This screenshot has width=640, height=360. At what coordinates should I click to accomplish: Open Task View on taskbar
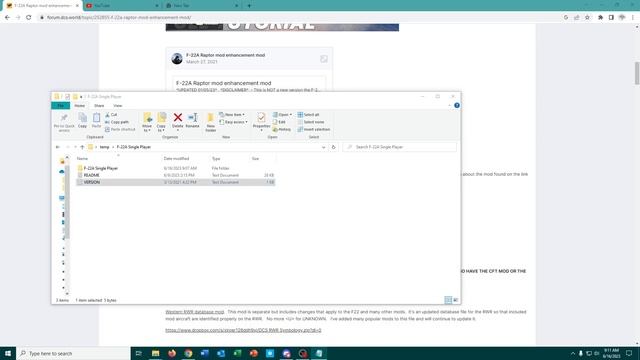coord(139,353)
